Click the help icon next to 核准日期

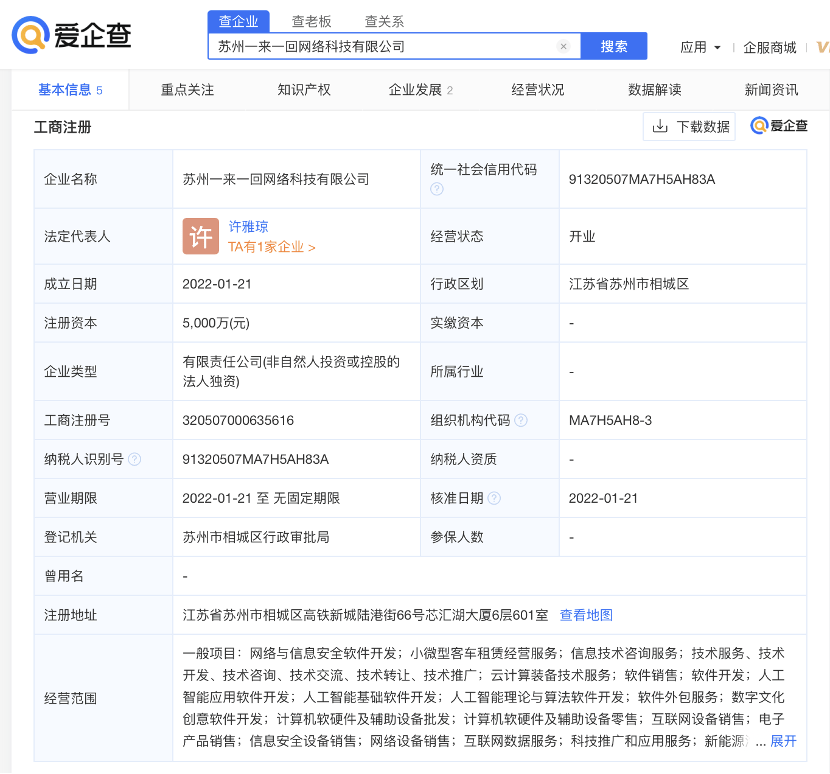click(494, 498)
